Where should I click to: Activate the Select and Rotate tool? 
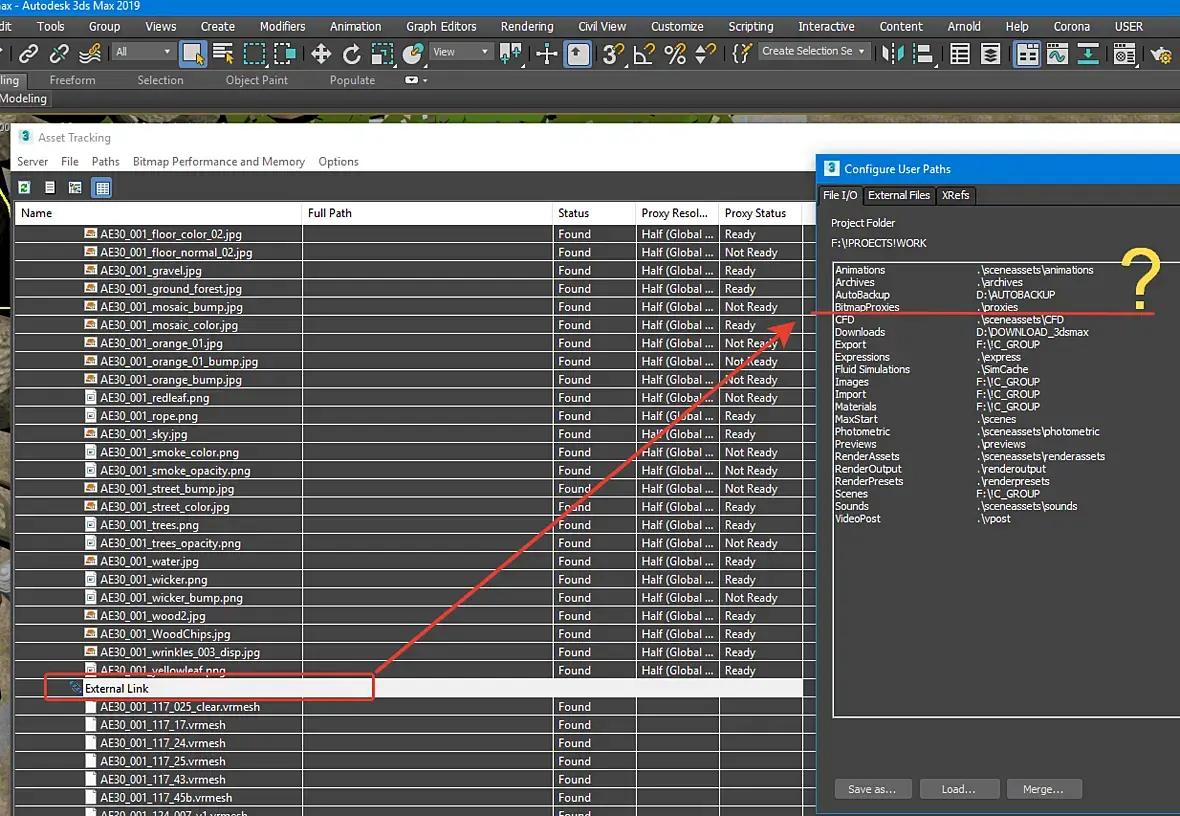[351, 53]
